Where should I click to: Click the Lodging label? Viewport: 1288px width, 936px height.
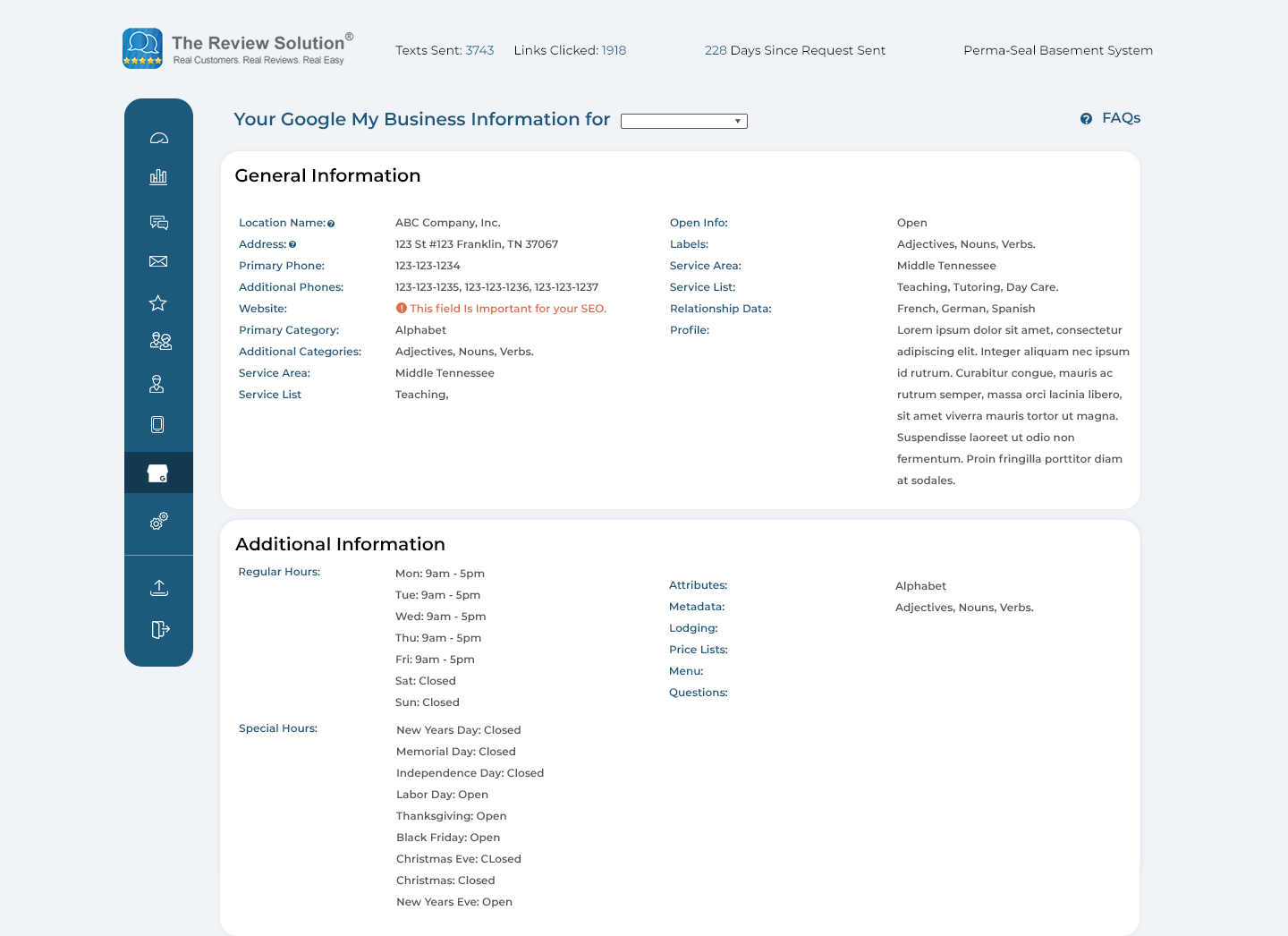pos(693,628)
